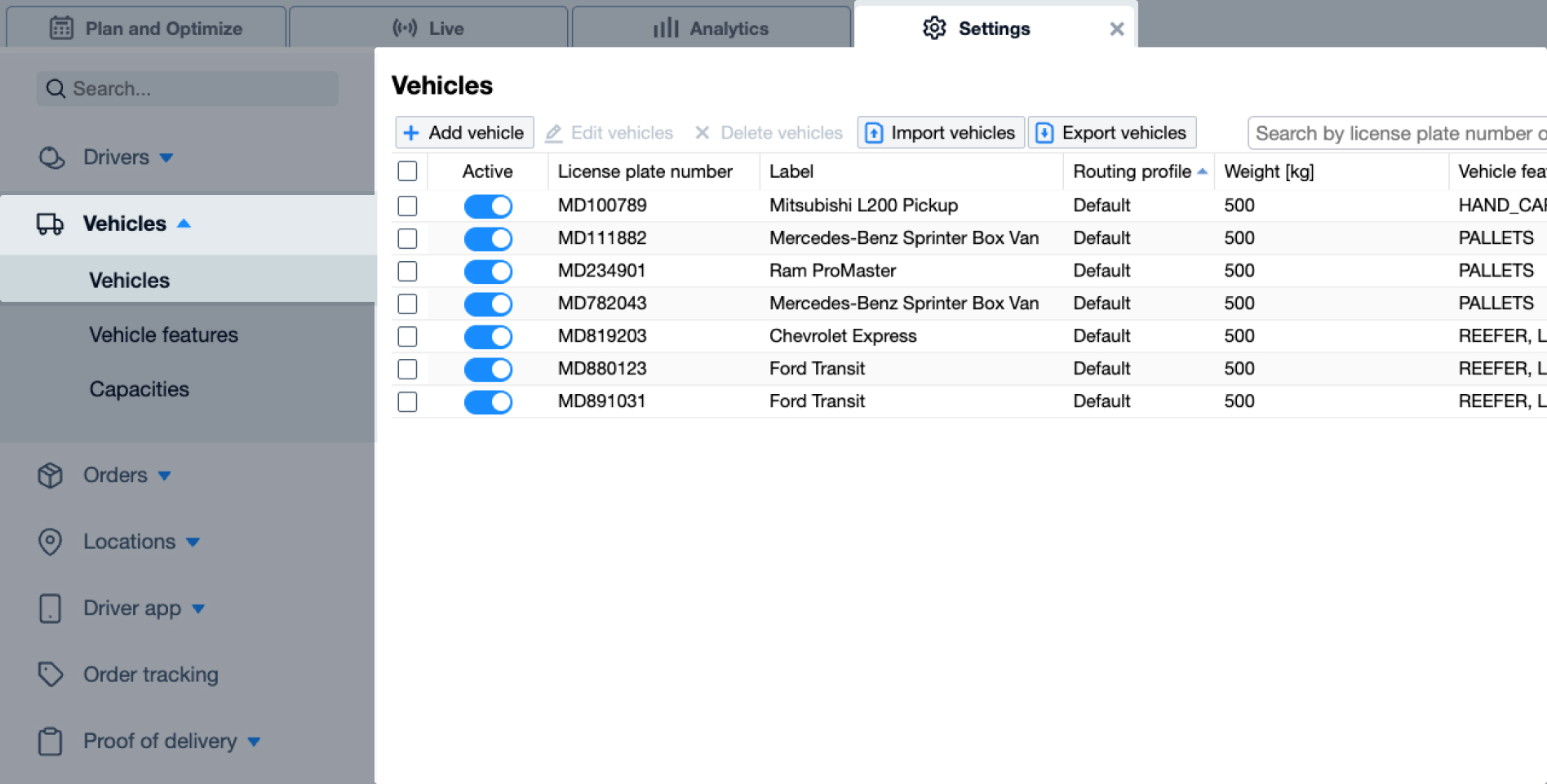The image size is (1547, 784).
Task: Click the Locations pin icon
Action: (51, 542)
